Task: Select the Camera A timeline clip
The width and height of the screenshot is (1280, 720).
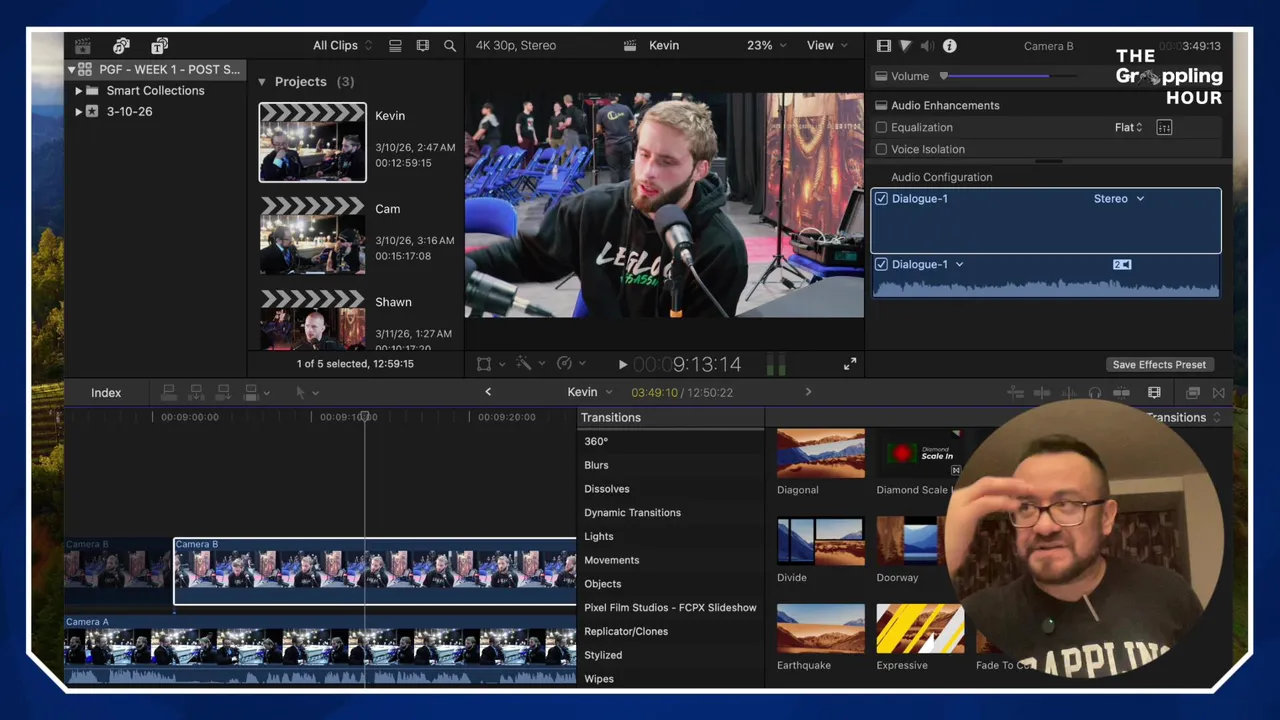Action: click(320, 652)
